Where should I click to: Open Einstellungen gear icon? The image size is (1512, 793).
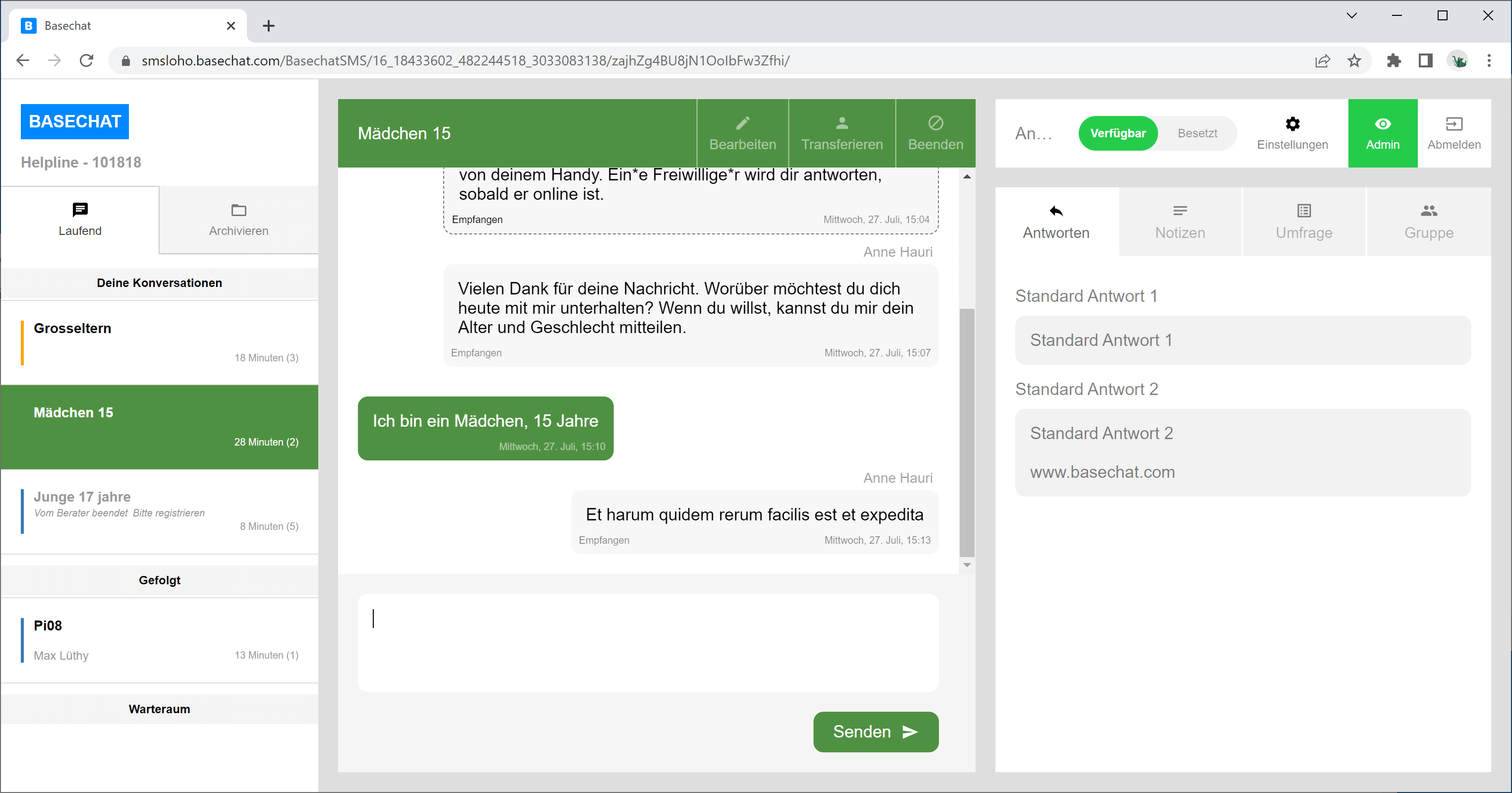pyautogui.click(x=1292, y=124)
